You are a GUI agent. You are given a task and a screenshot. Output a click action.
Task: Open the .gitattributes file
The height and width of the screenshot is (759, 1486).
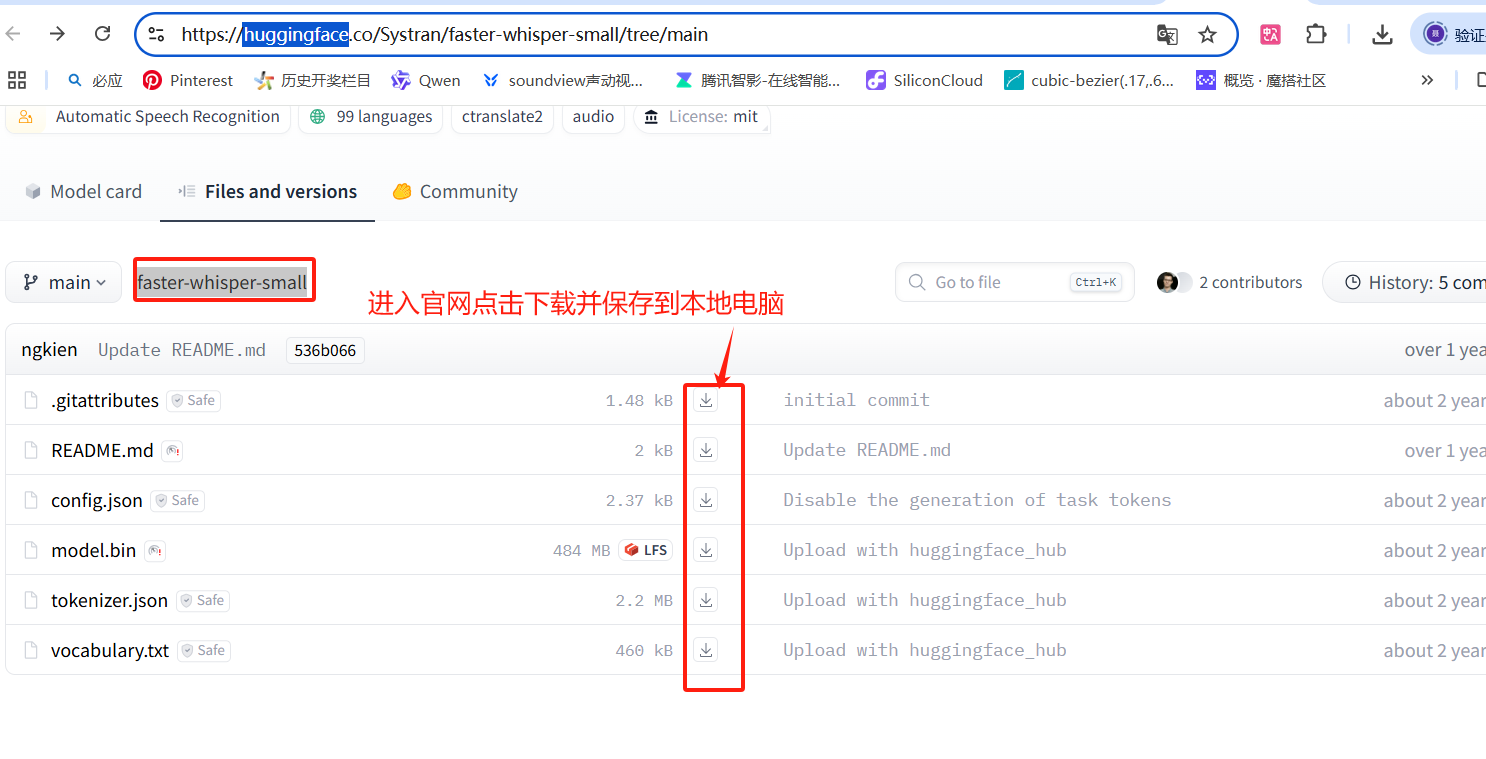tap(105, 400)
